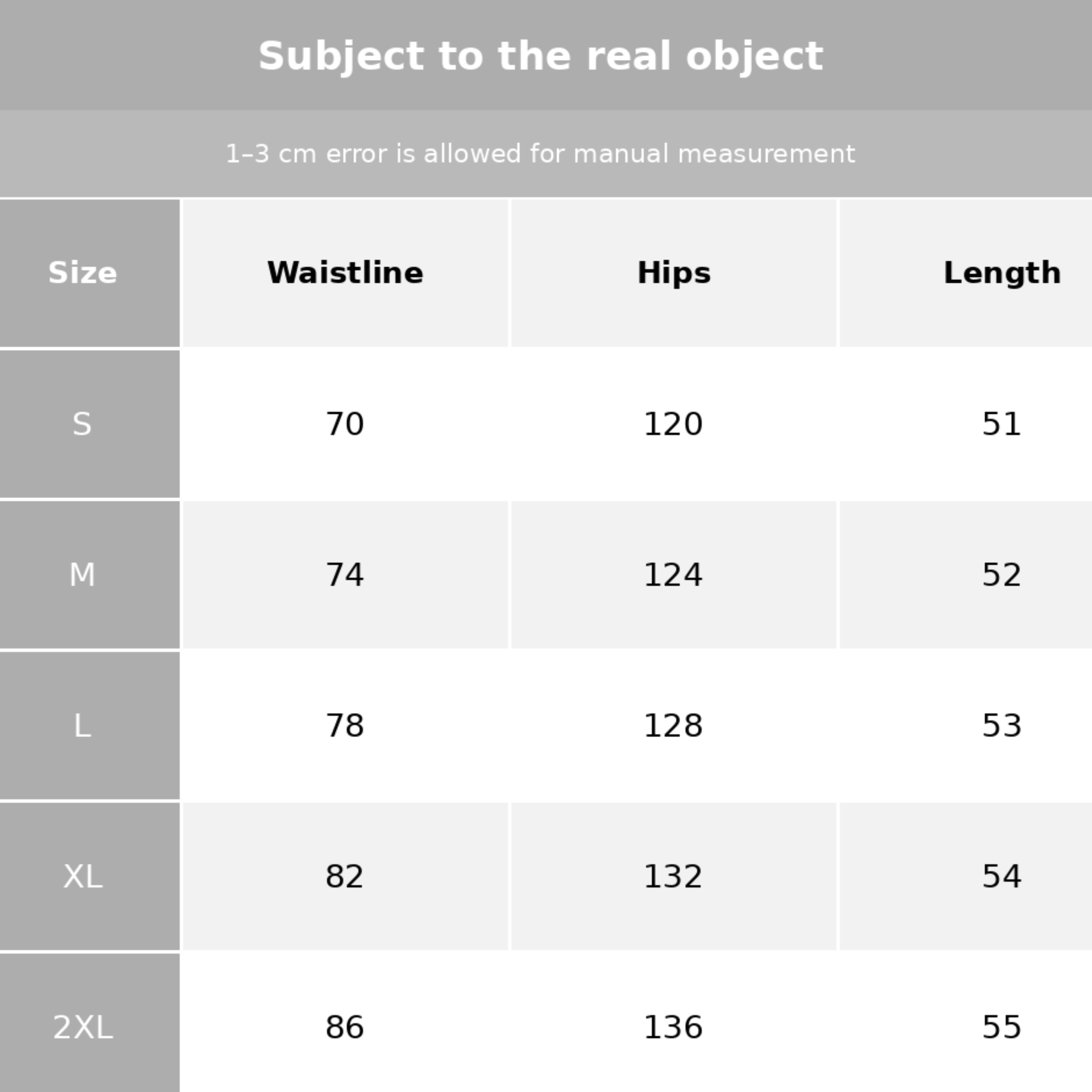This screenshot has height=1092, width=1092.
Task: Click the manual measurement error note
Action: [x=540, y=154]
